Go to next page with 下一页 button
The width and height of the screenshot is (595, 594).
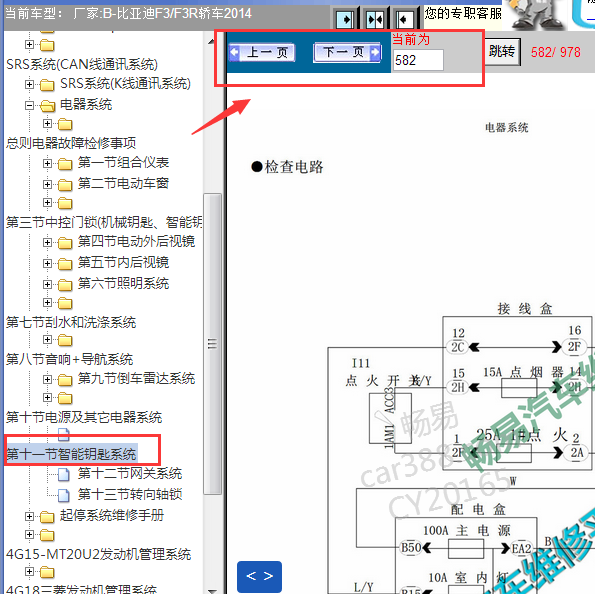click(347, 52)
